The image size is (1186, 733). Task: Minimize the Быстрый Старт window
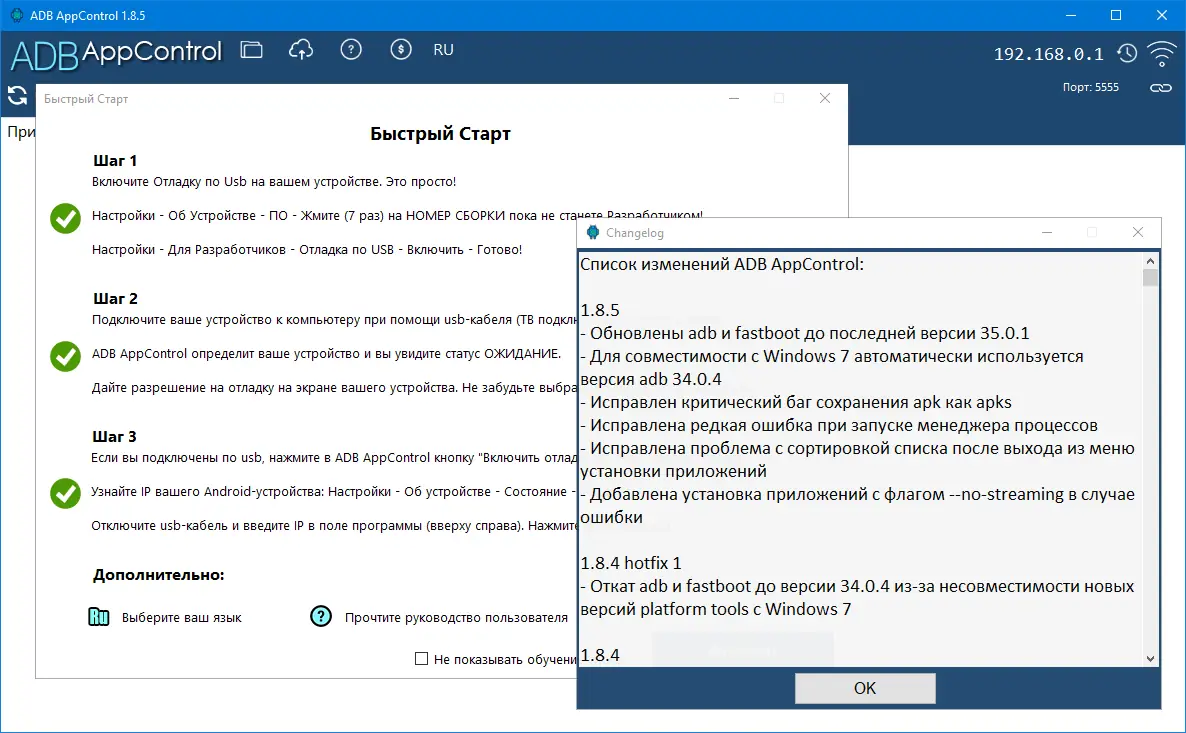click(734, 98)
